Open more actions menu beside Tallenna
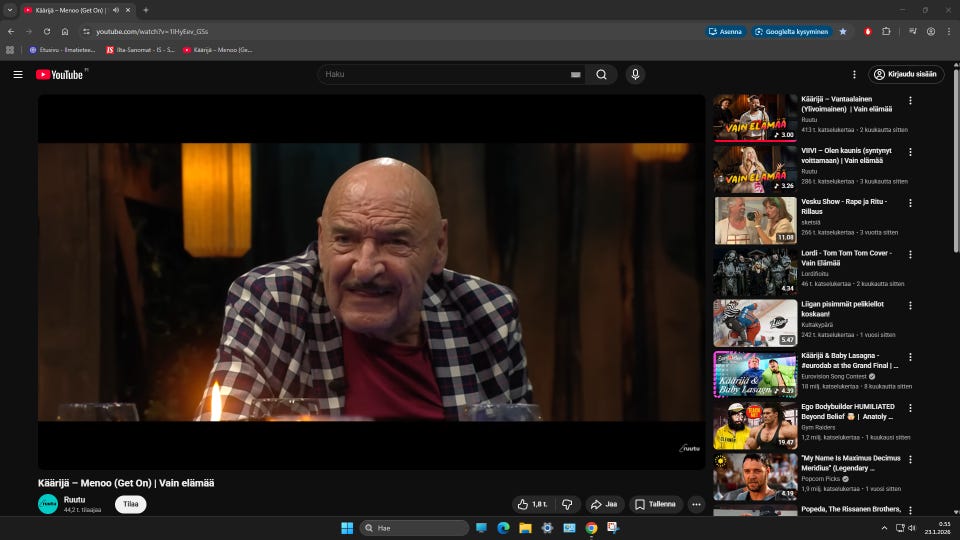This screenshot has height=540, width=960. pos(696,504)
